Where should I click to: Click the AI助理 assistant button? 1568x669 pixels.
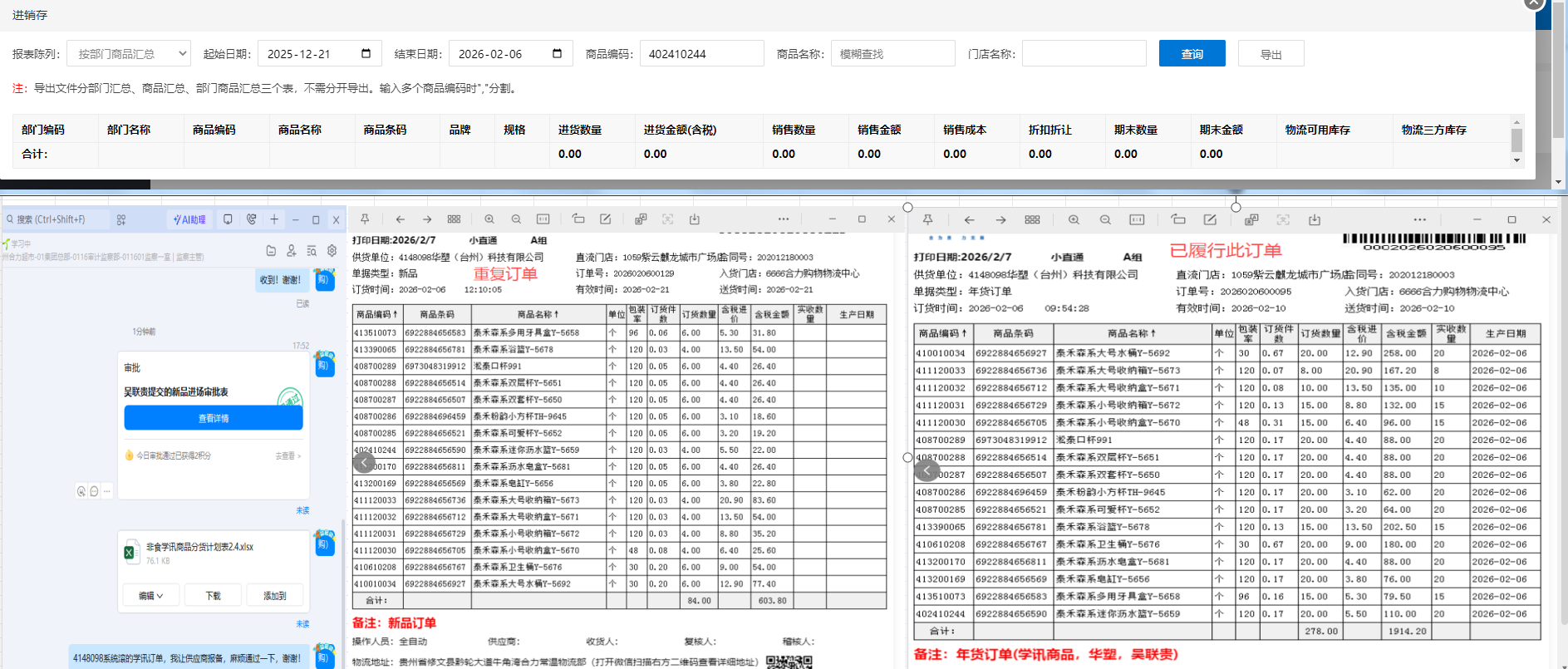pos(190,219)
